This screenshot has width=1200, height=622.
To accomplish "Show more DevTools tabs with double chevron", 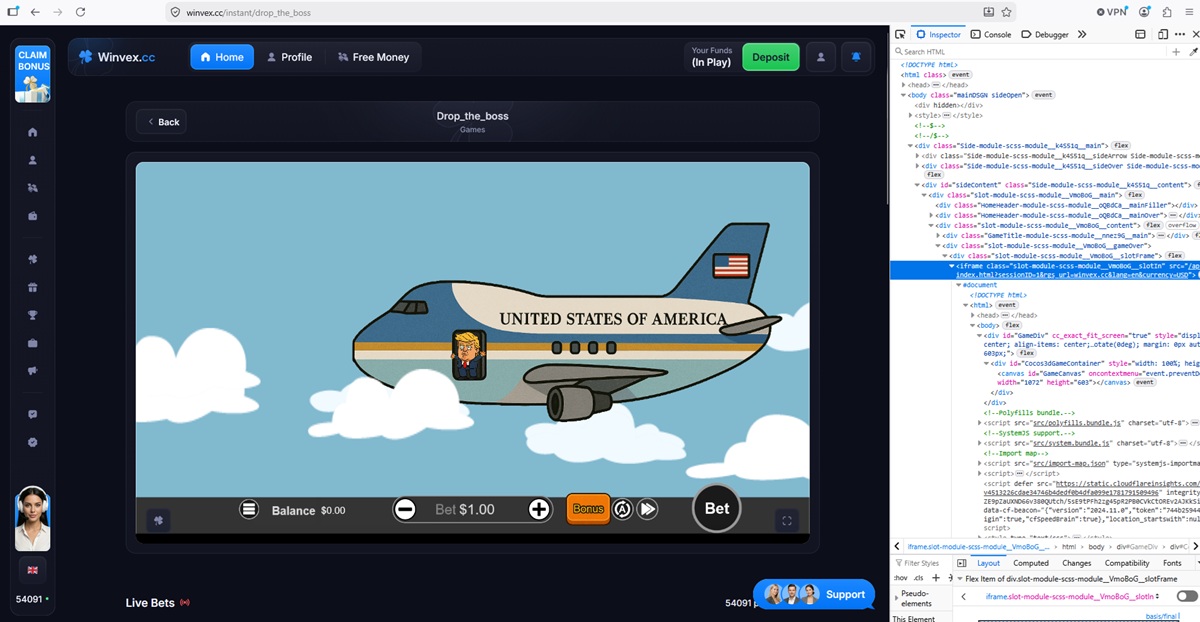I will pos(1082,34).
